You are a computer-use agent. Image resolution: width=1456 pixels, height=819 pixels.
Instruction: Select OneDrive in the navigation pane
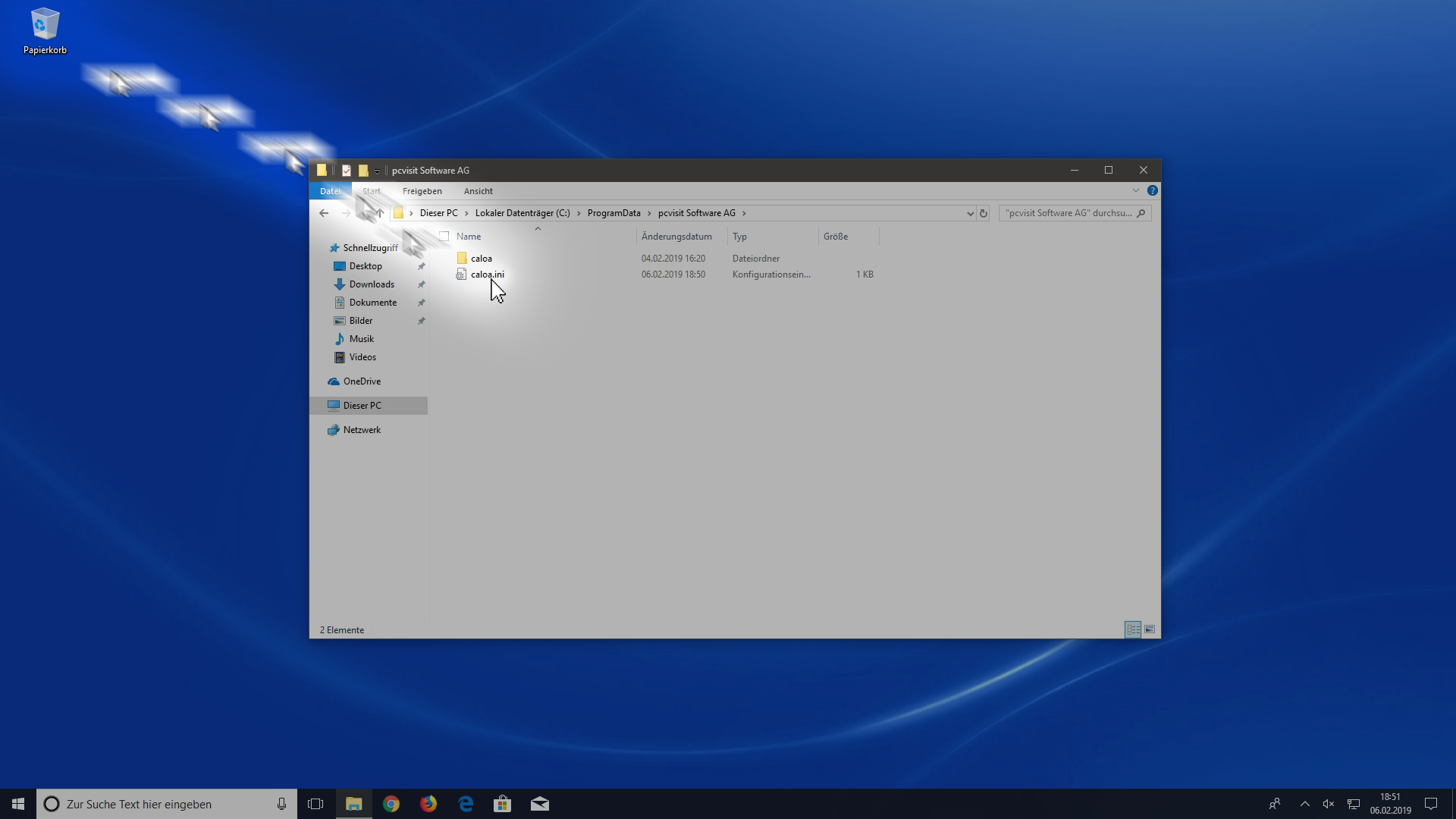362,381
